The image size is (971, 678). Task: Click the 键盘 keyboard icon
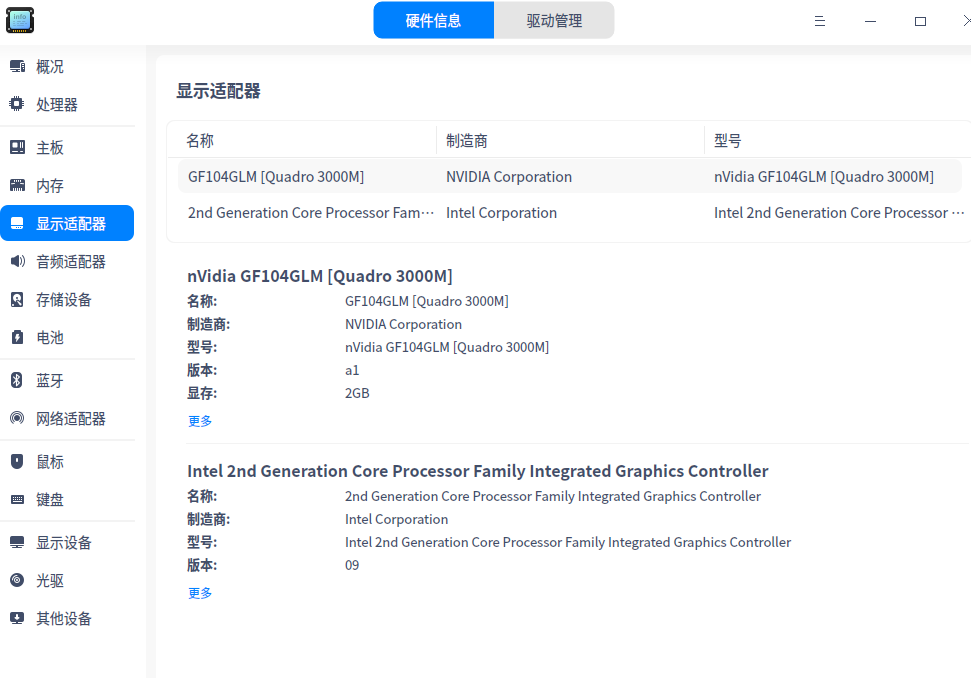click(17, 499)
